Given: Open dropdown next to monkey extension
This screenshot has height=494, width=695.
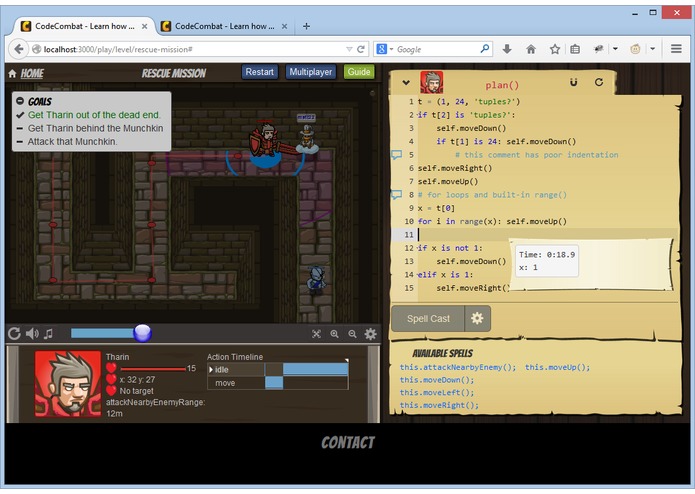Looking at the screenshot, I should point(652,49).
